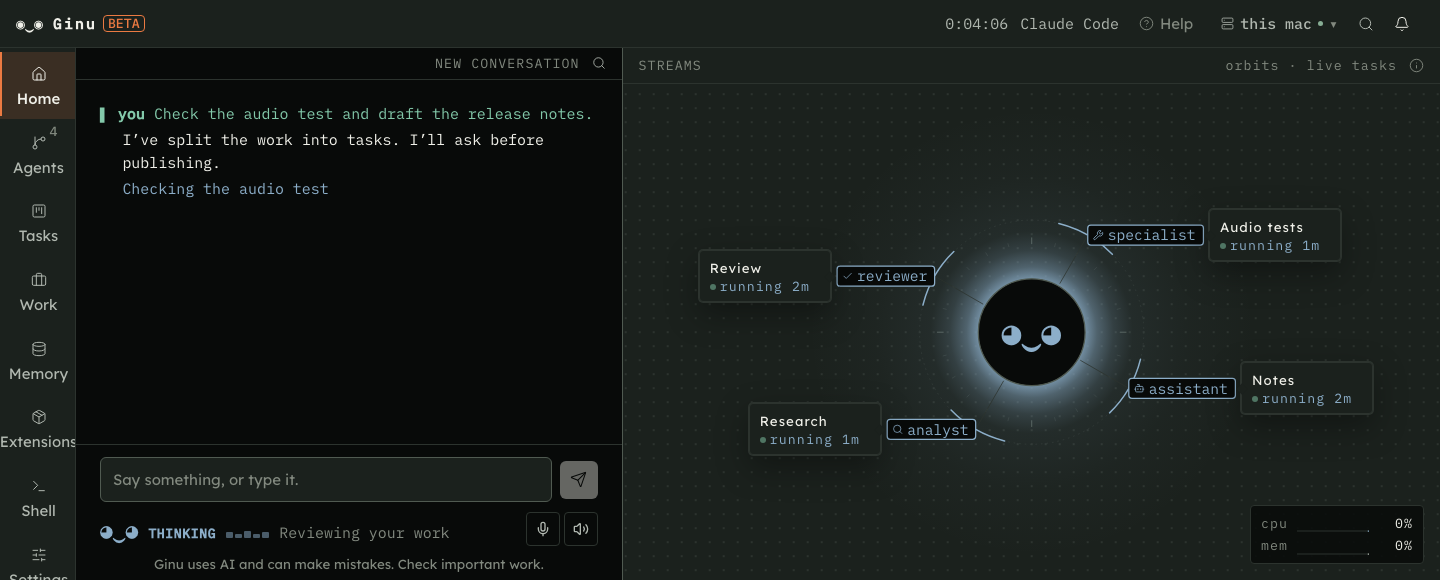Viewport: 1440px width, 580px height.
Task: Click the reviewer agent tag
Action: (x=886, y=276)
